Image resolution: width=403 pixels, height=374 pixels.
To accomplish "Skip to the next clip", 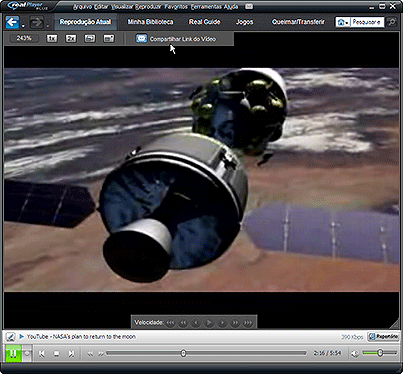I will [71, 354].
